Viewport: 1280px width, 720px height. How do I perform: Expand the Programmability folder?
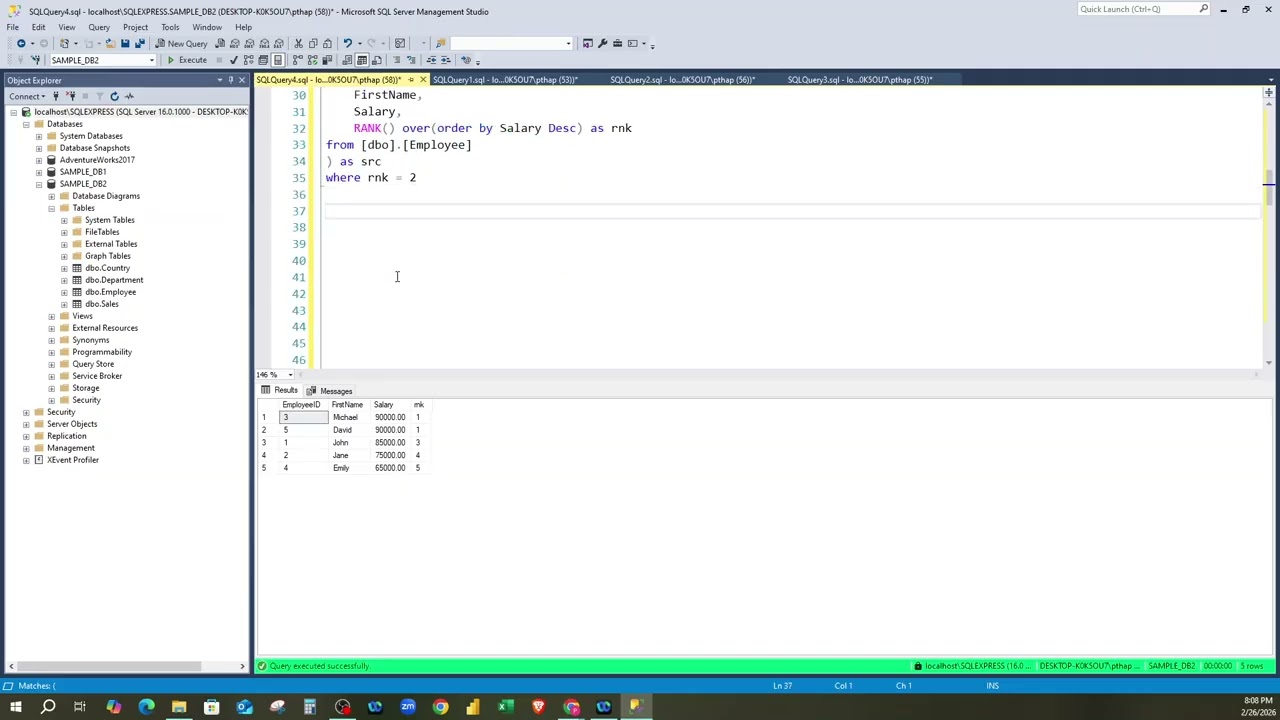pyautogui.click(x=52, y=352)
